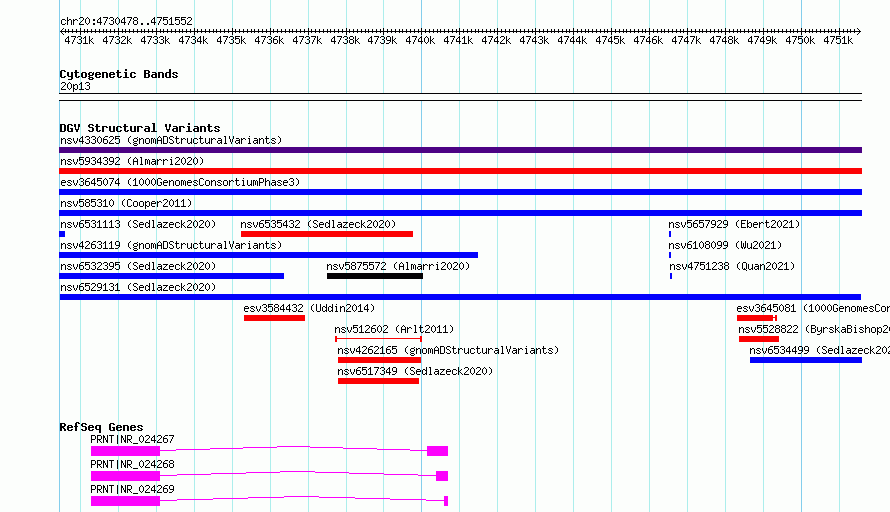Click the nsv6529131 Sedlazeck2020 label
This screenshot has width=890, height=512.
pos(138,287)
